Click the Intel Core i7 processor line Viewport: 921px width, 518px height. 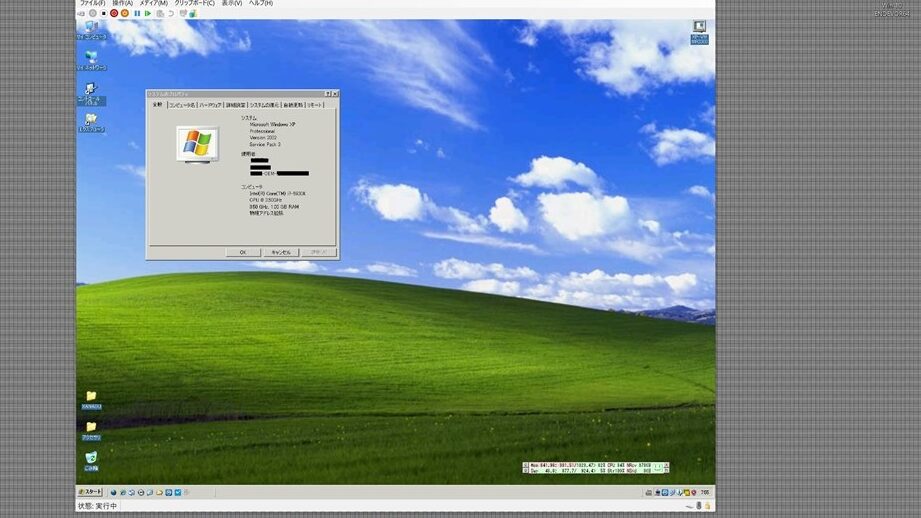pos(278,193)
